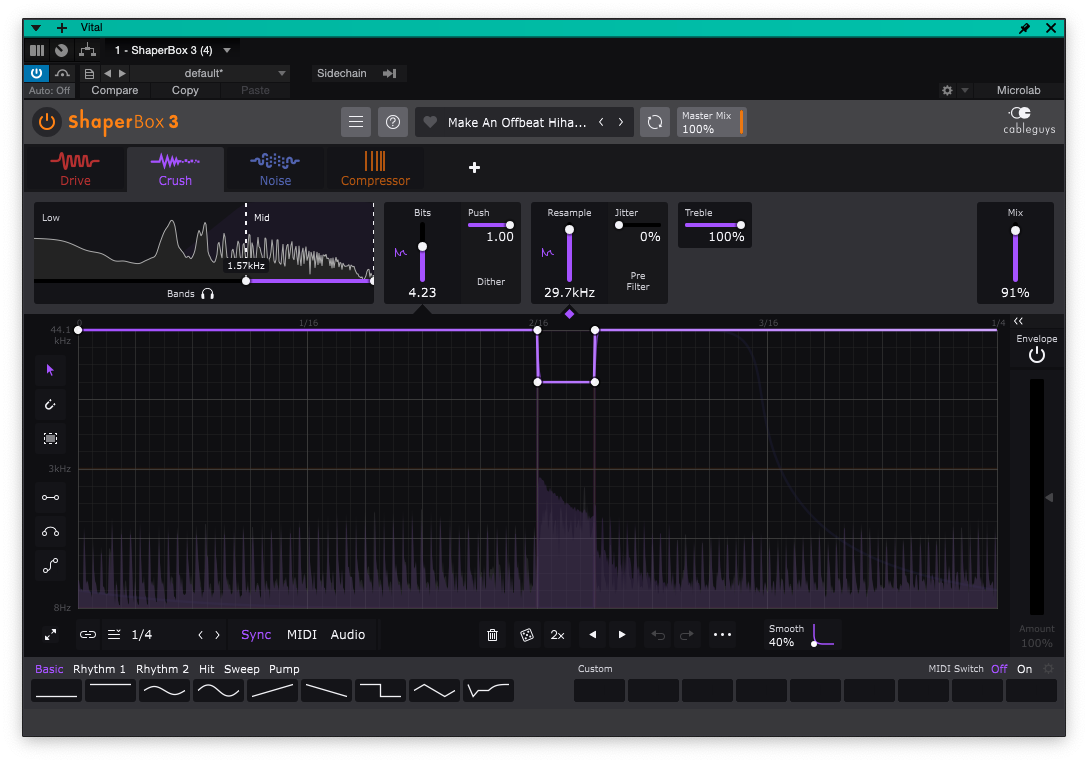Image resolution: width=1088 pixels, height=763 pixels.
Task: Step LFO length down with left chevron
Action: pos(201,635)
